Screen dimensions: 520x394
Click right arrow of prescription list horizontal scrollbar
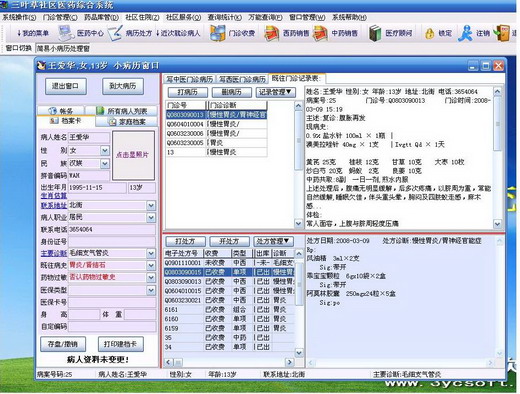coord(290,362)
